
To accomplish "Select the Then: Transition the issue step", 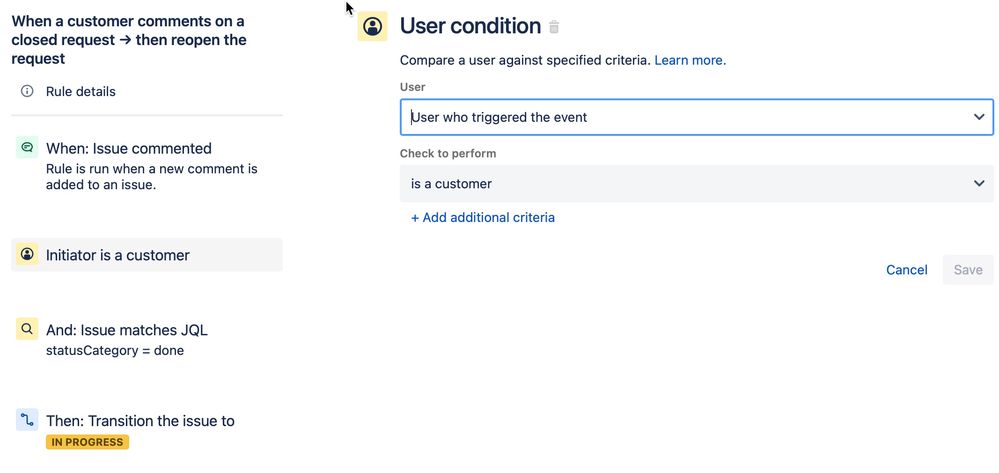I will point(147,430).
